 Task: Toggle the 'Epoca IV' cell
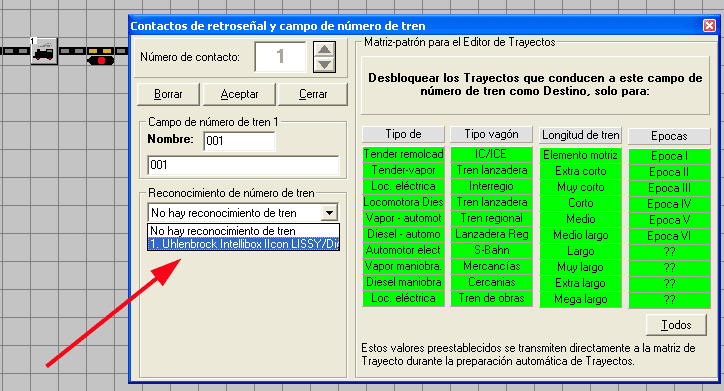(669, 204)
